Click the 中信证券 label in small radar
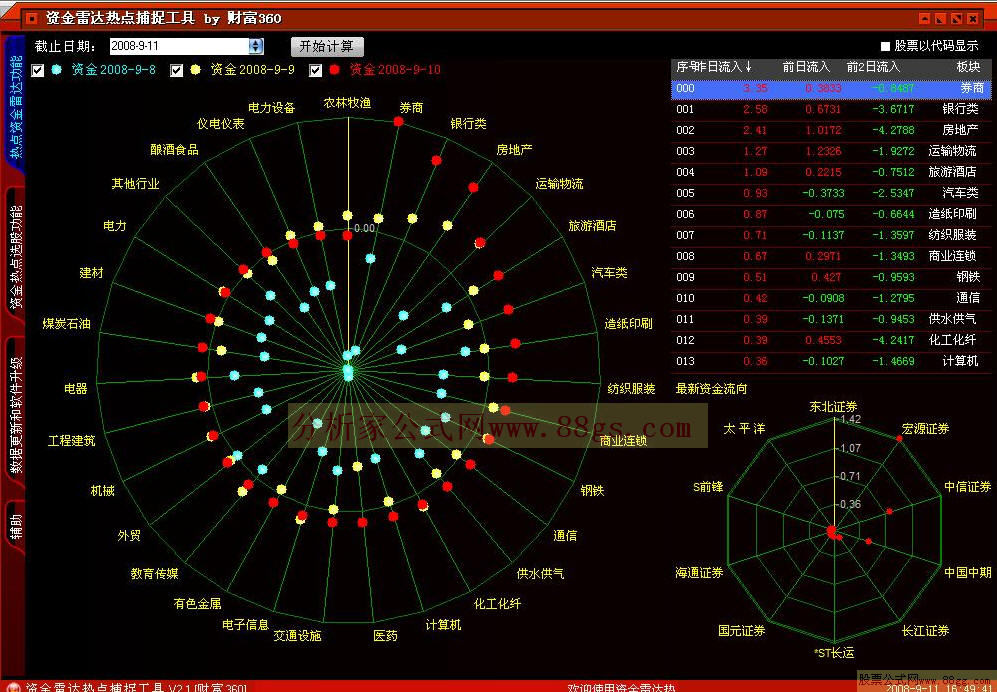997x692 pixels. pyautogui.click(x=968, y=487)
